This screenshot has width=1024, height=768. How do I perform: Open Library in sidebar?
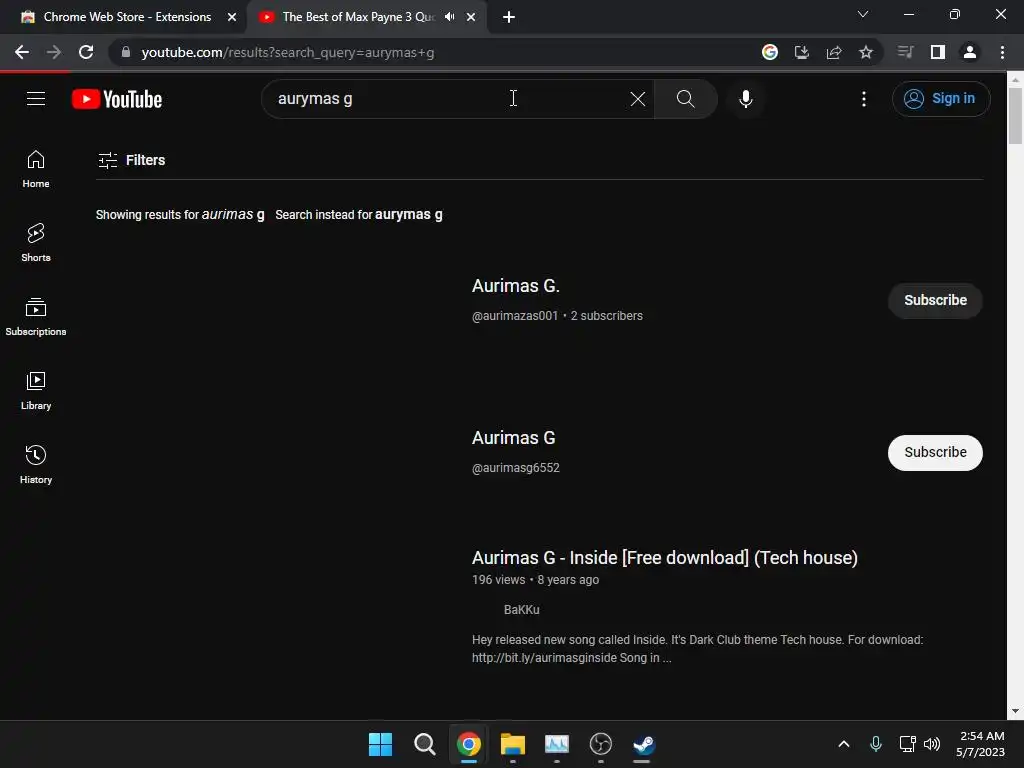(x=36, y=391)
